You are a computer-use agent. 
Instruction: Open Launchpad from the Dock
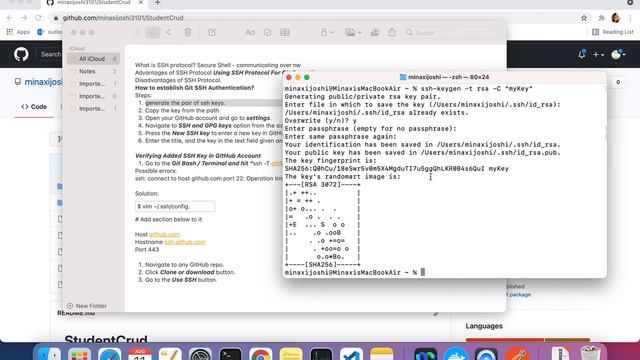79,354
